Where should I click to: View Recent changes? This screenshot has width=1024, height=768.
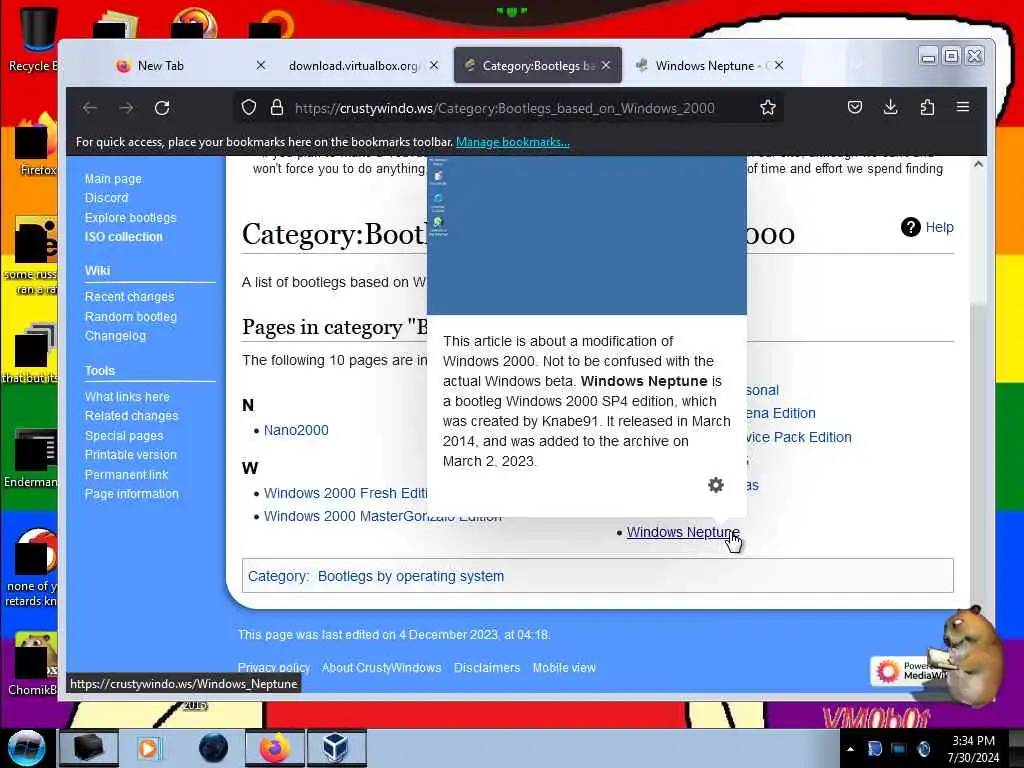[129, 296]
